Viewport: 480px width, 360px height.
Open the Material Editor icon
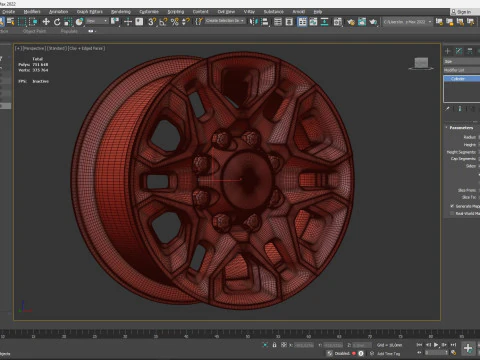(x=338, y=22)
